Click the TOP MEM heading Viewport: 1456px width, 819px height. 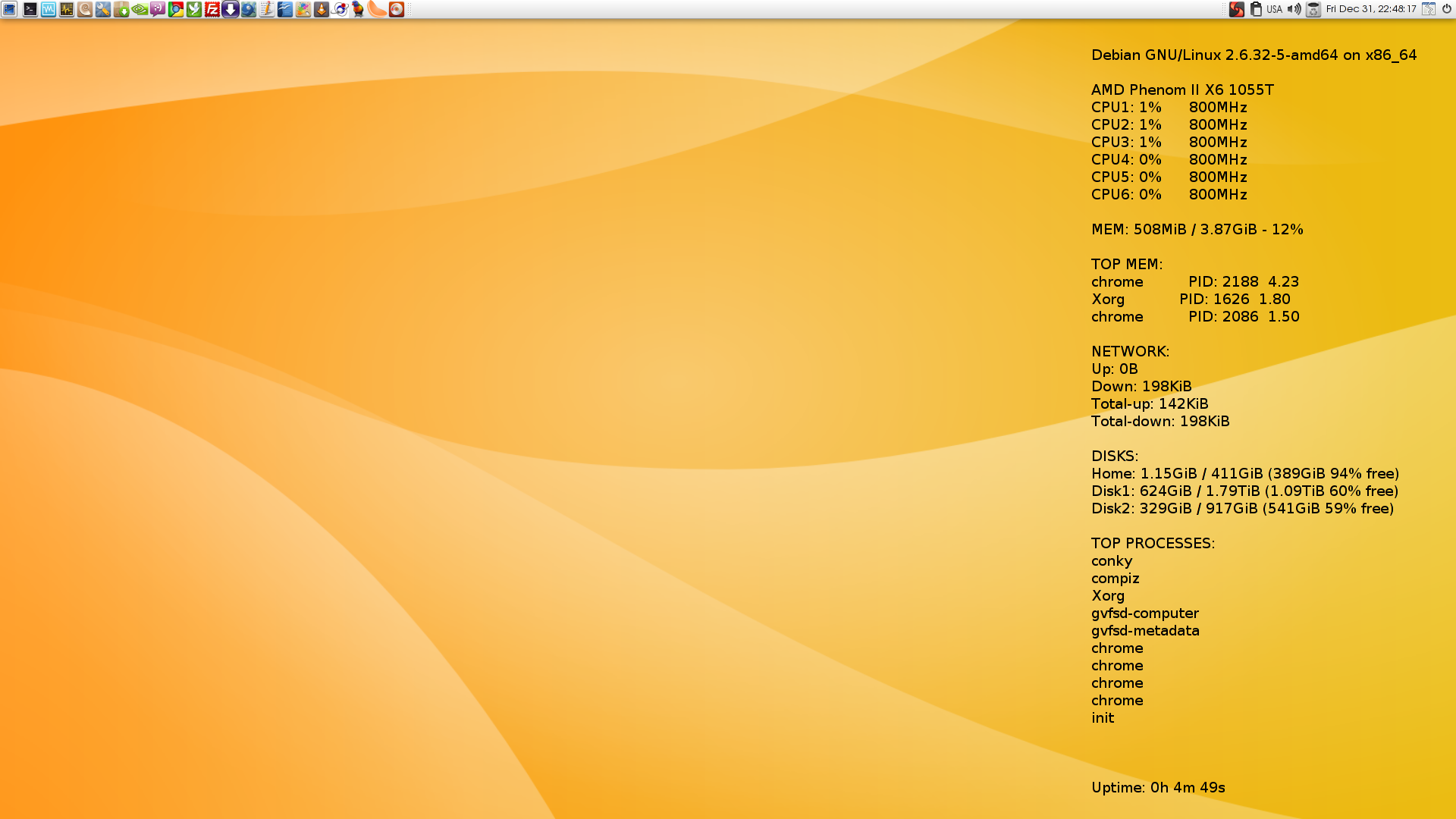tap(1126, 265)
